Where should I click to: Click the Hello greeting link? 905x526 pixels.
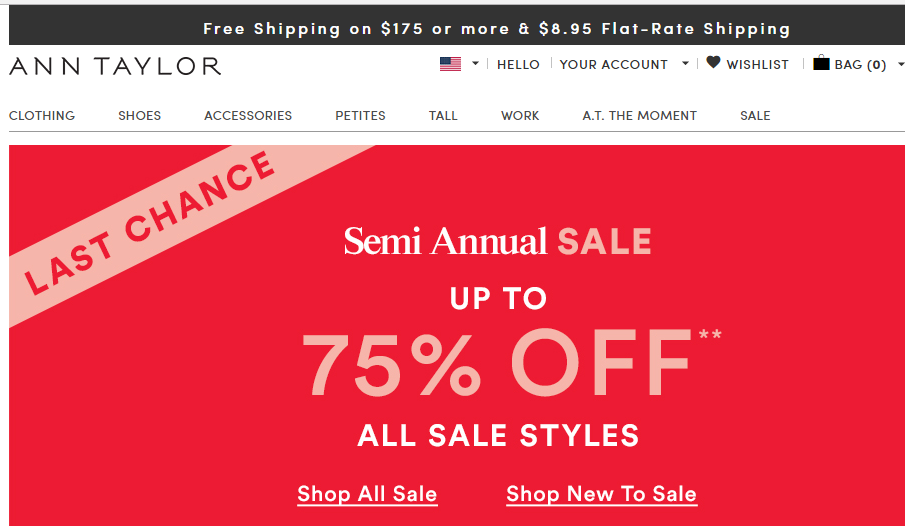(x=518, y=64)
